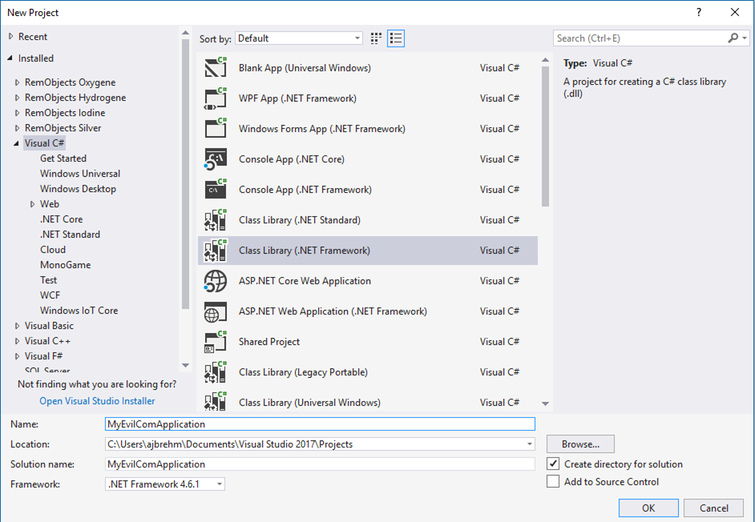
Task: Select the WPF App template icon
Action: click(216, 98)
